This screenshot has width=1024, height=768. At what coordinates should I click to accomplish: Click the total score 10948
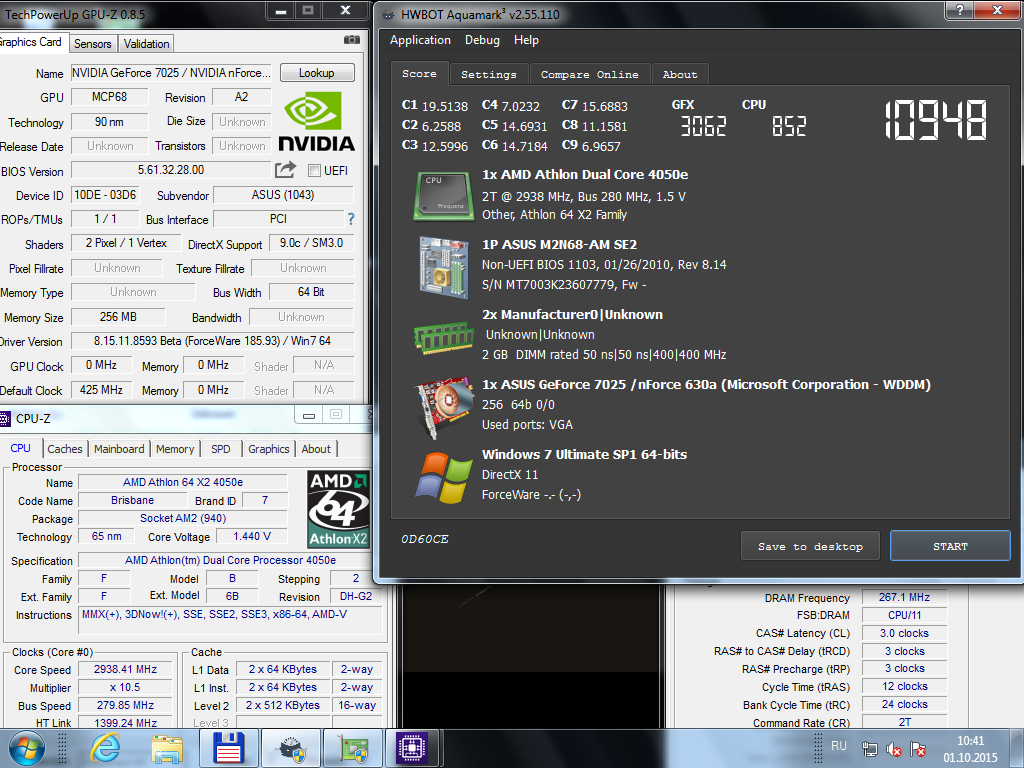935,121
